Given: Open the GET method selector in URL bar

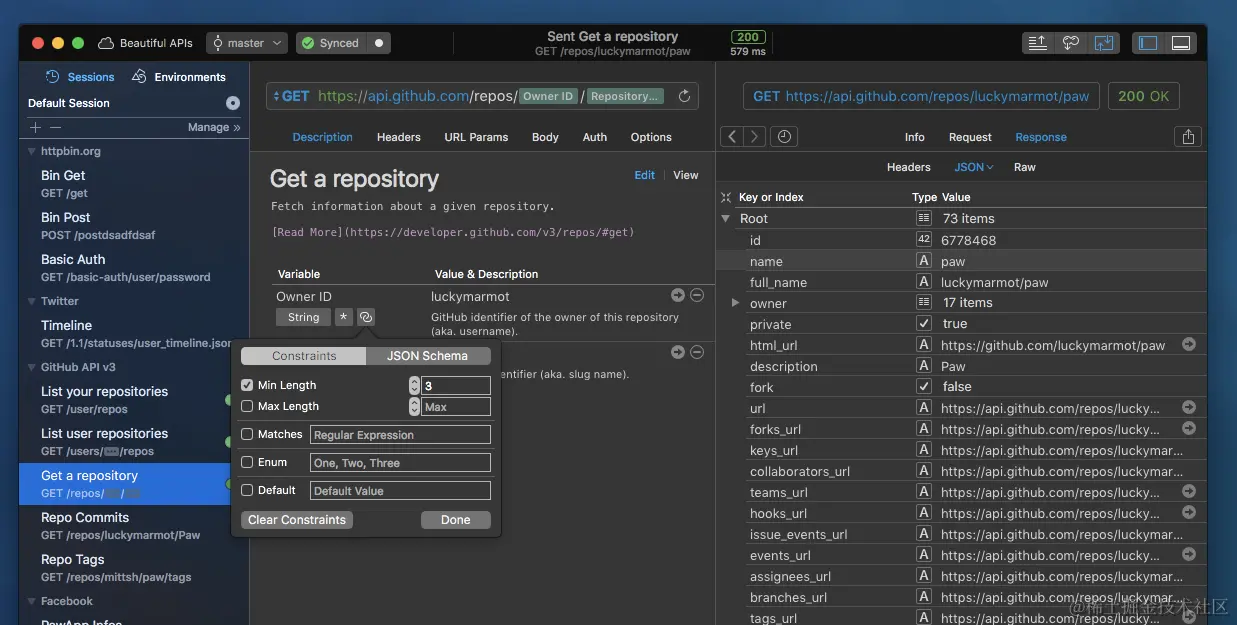Looking at the screenshot, I should (x=291, y=96).
